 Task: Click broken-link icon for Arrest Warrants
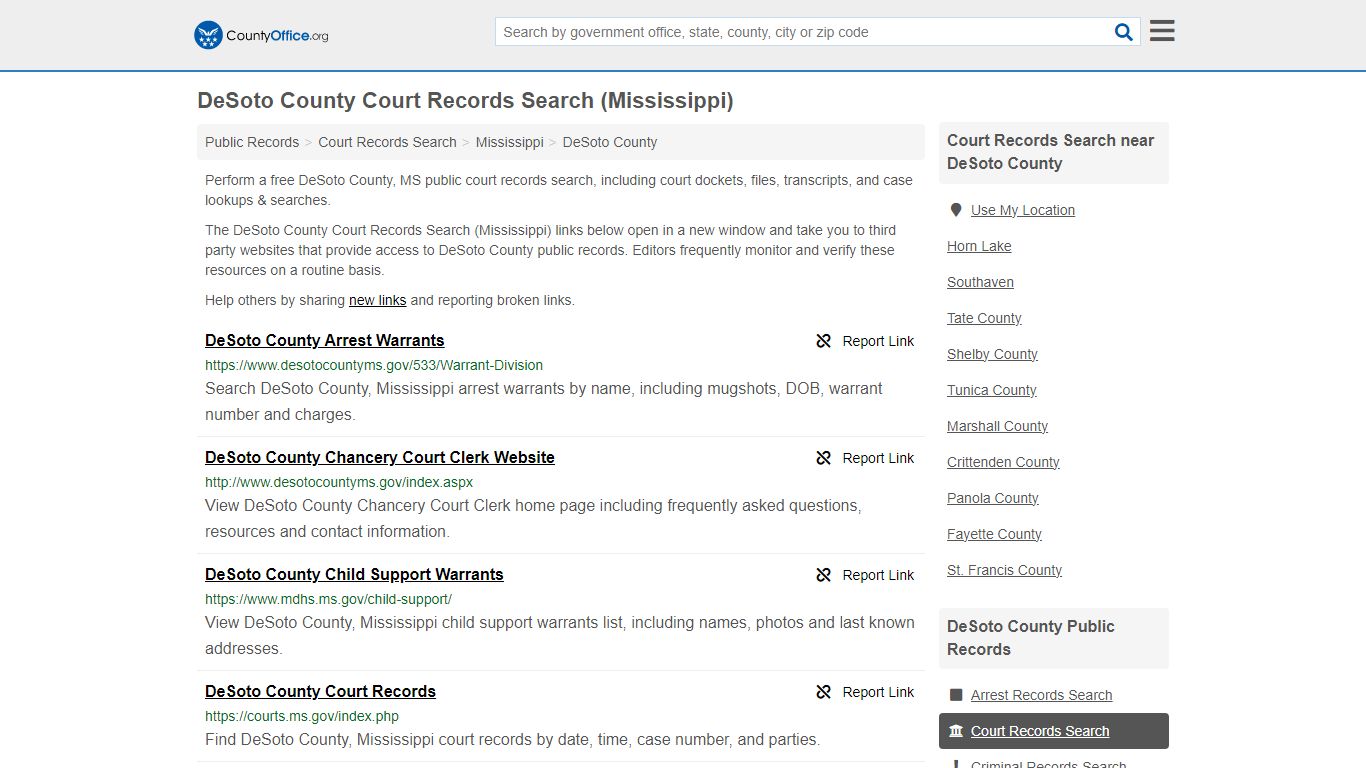824,341
